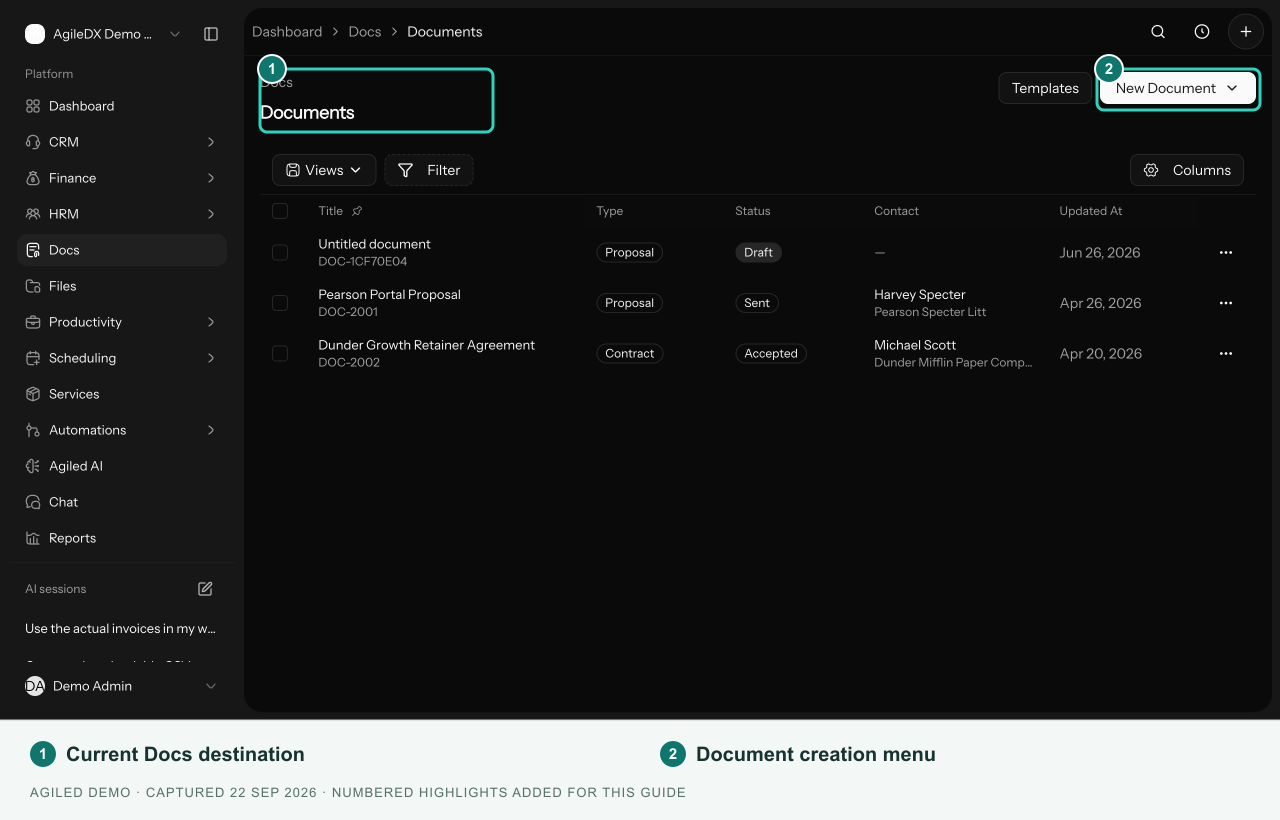Screen dimensions: 1280x820
Task: Open the New Document dropdown
Action: click(1177, 88)
